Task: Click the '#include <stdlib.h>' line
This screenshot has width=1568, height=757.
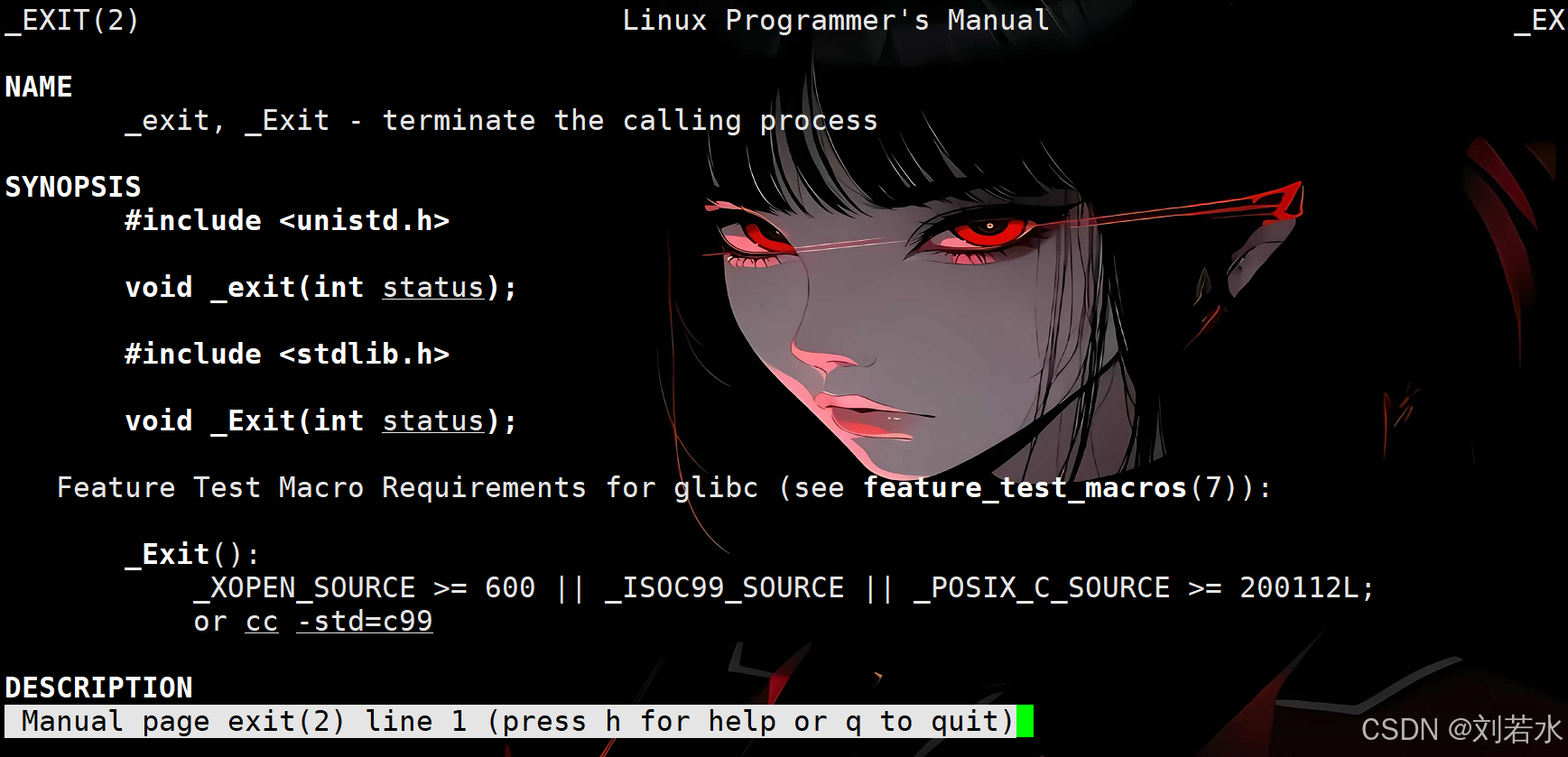Action: (287, 355)
